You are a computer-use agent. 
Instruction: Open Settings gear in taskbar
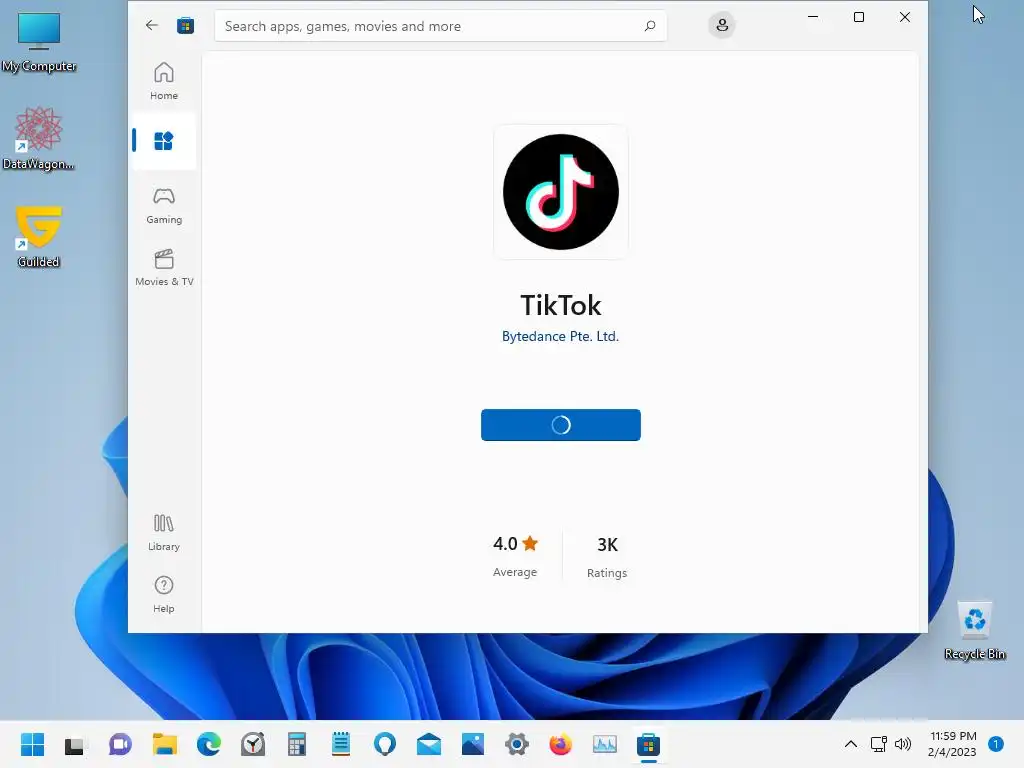coord(517,744)
